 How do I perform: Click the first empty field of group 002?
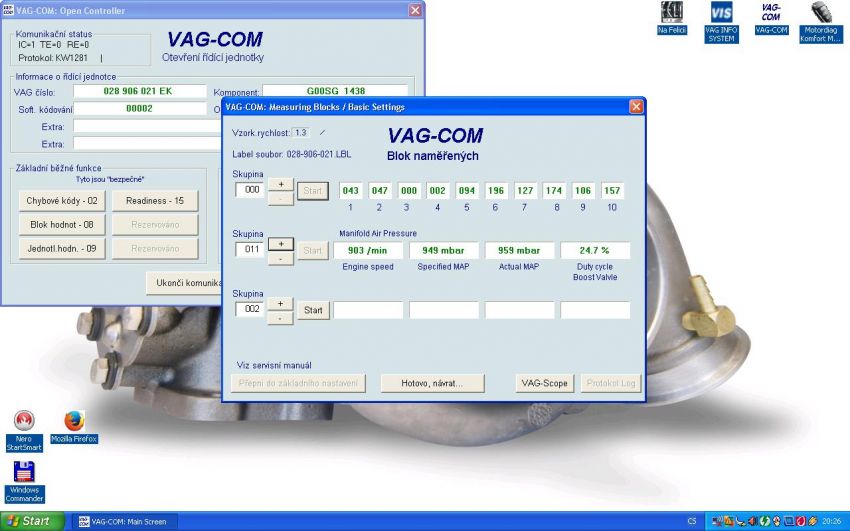(368, 310)
